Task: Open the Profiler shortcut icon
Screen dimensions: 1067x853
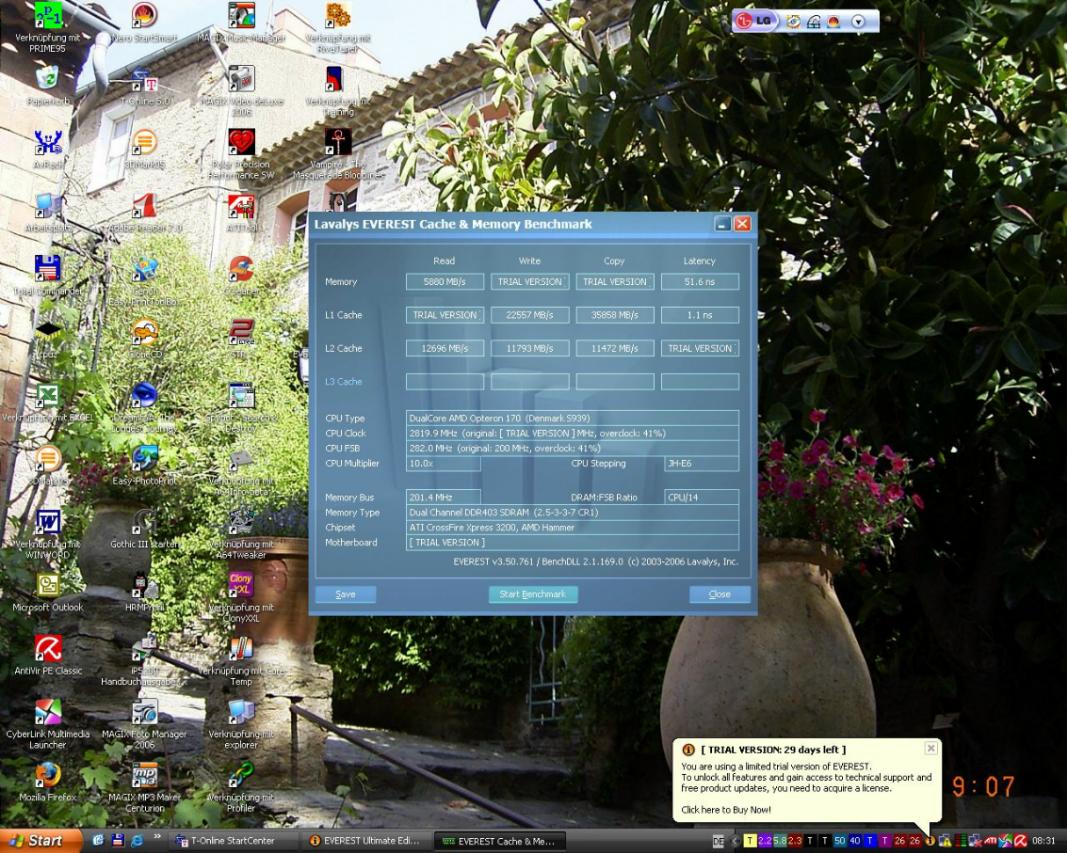Action: (241, 775)
